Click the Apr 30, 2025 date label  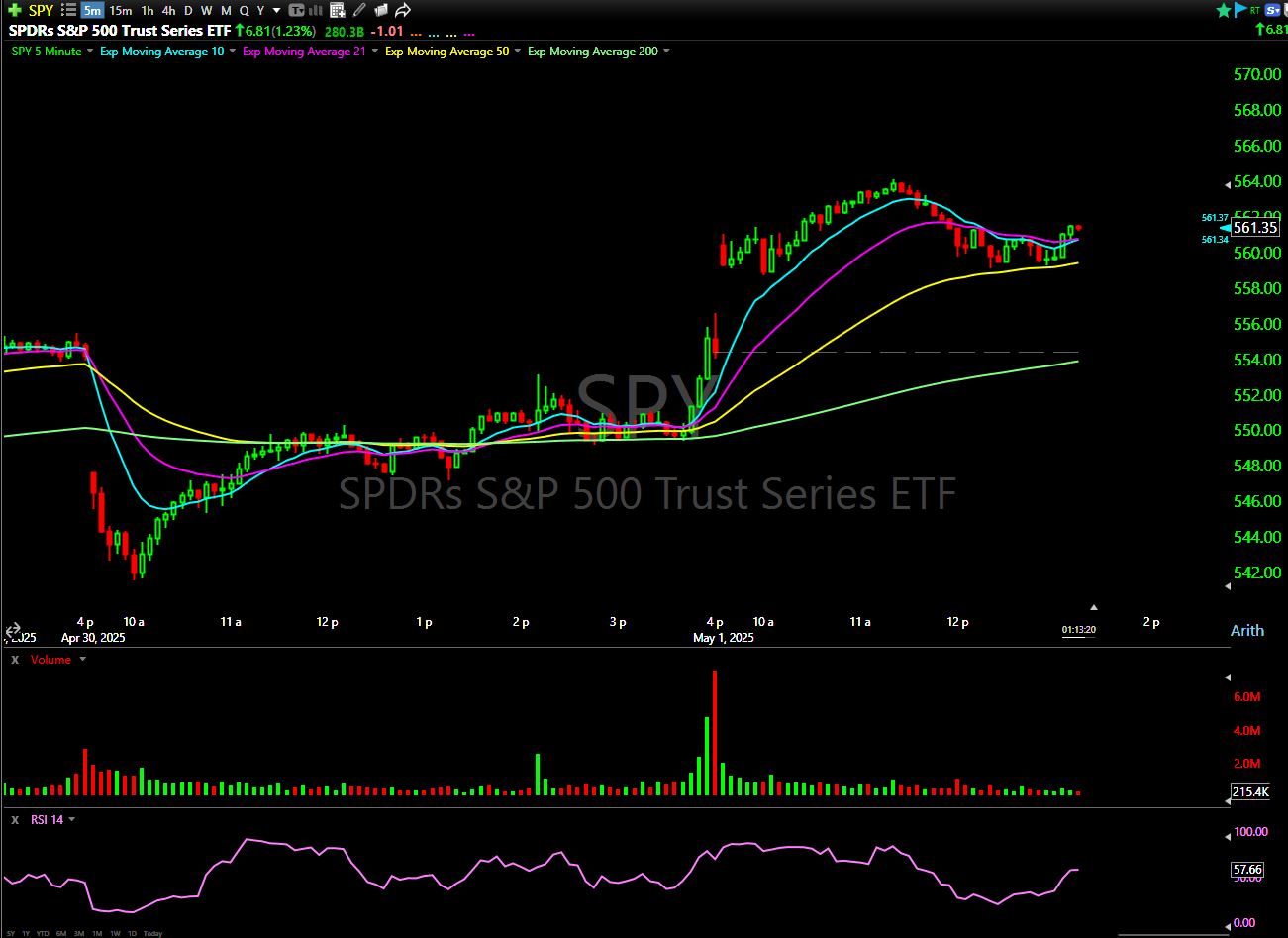[93, 638]
